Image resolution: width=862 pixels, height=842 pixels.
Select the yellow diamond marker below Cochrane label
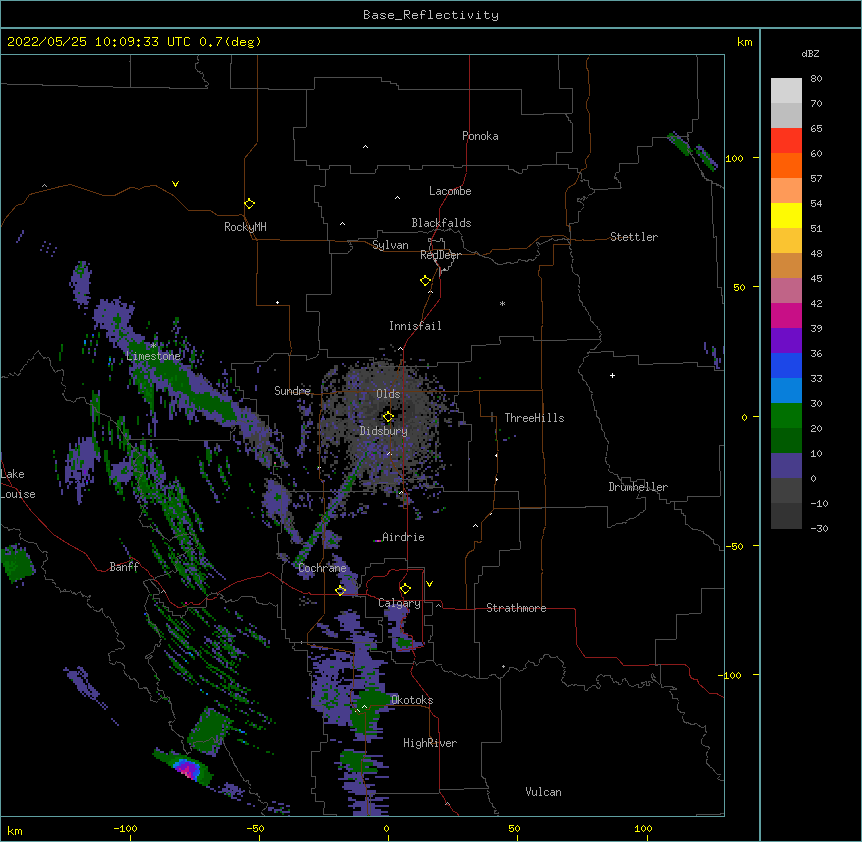340,590
